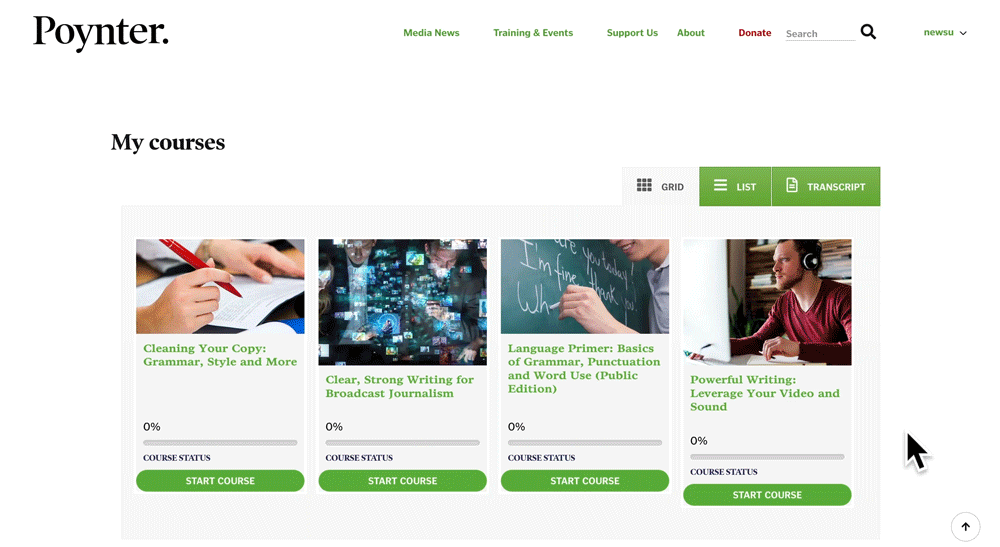Click the Powerful Writing headphones thumbnail
This screenshot has width=1000, height=547.
coord(767,302)
